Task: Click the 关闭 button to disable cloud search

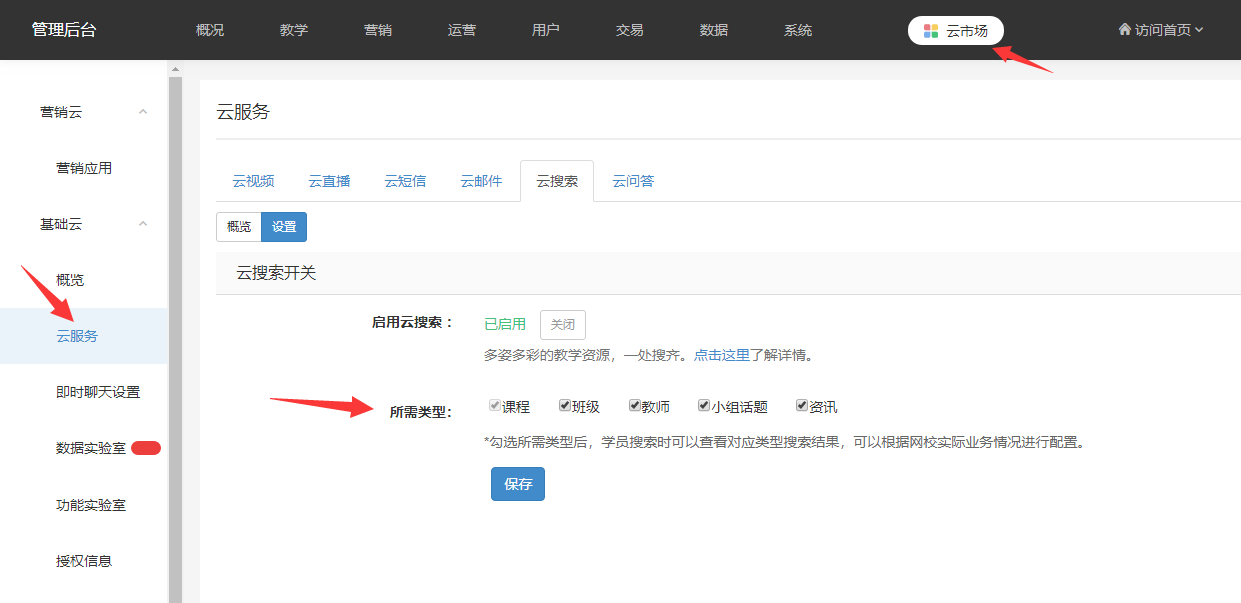Action: [x=563, y=325]
